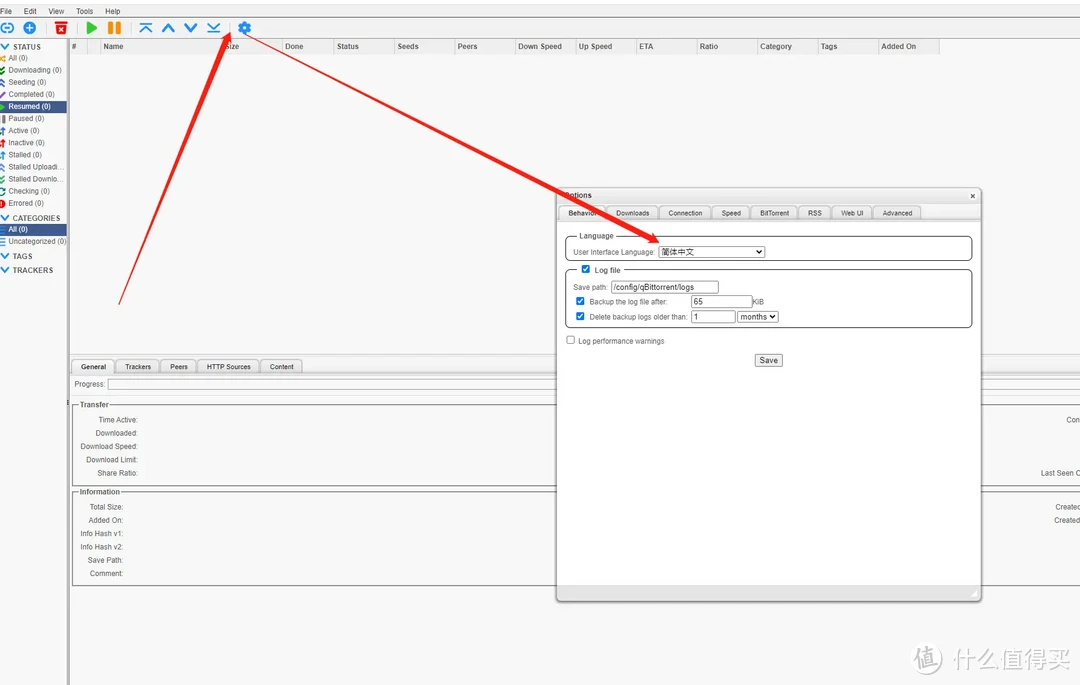Click the red Delete torrent icon
Screen dimensions: 1080x685
61,28
